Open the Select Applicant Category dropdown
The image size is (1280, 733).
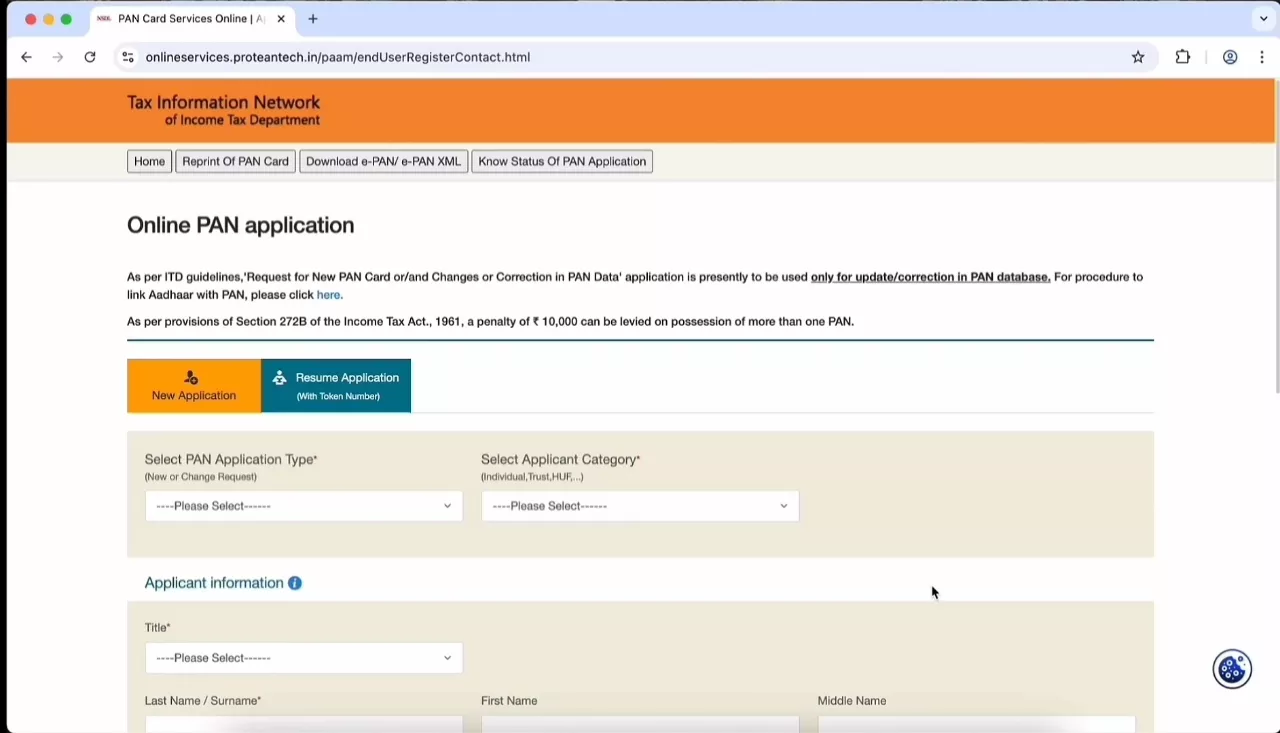click(x=639, y=506)
